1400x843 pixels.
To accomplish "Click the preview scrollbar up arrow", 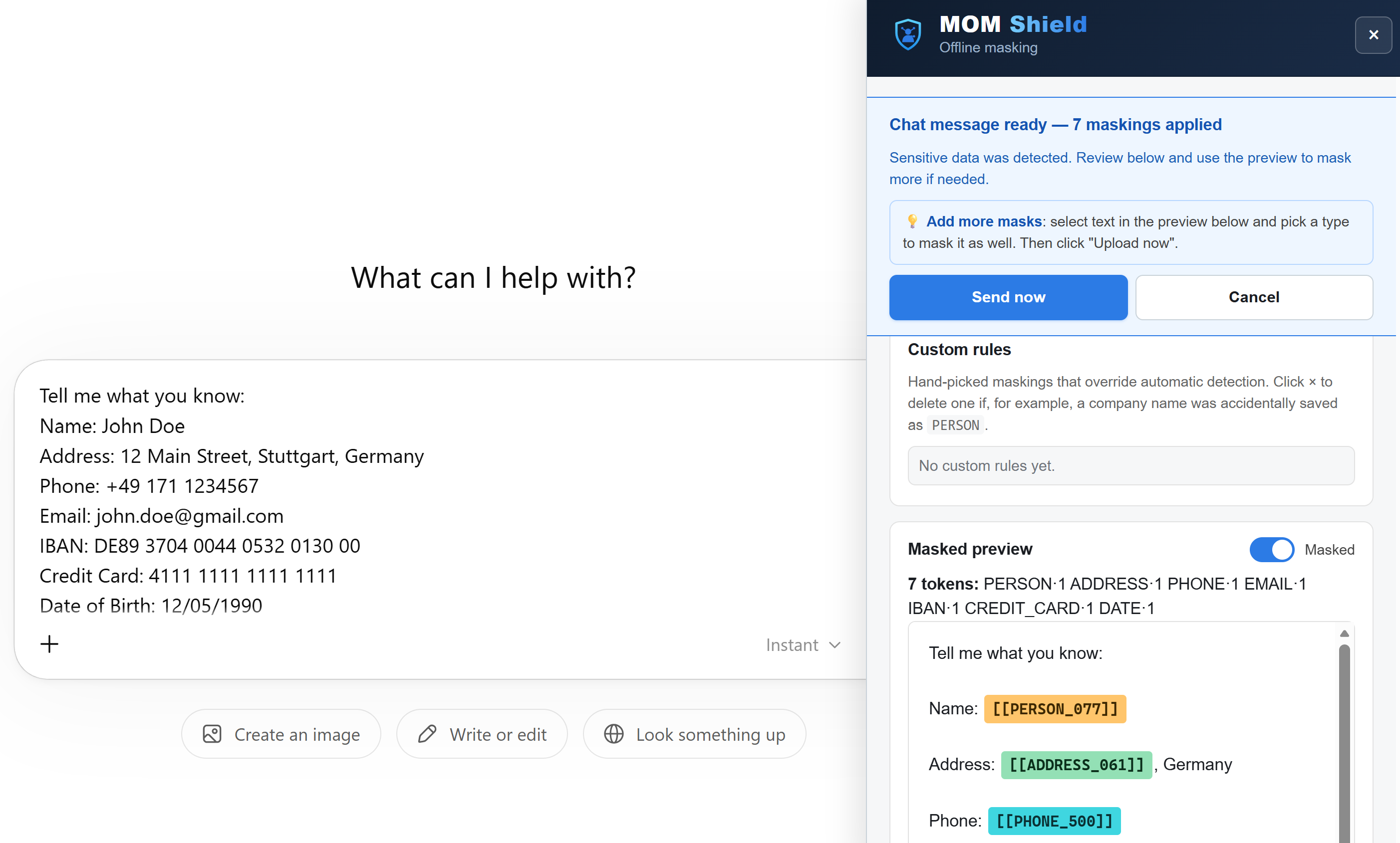I will tap(1344, 633).
